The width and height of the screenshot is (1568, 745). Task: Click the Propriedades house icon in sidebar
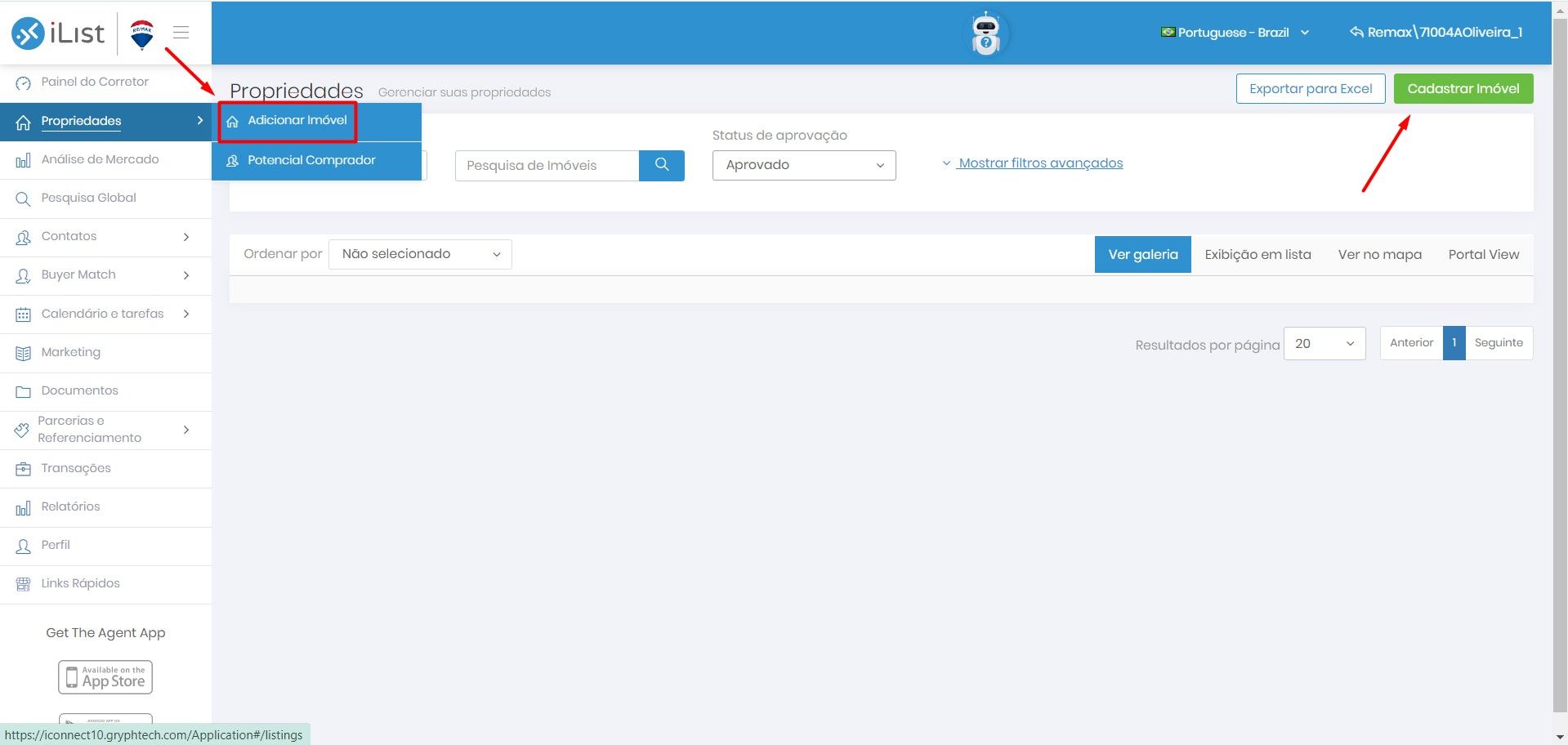pos(23,122)
